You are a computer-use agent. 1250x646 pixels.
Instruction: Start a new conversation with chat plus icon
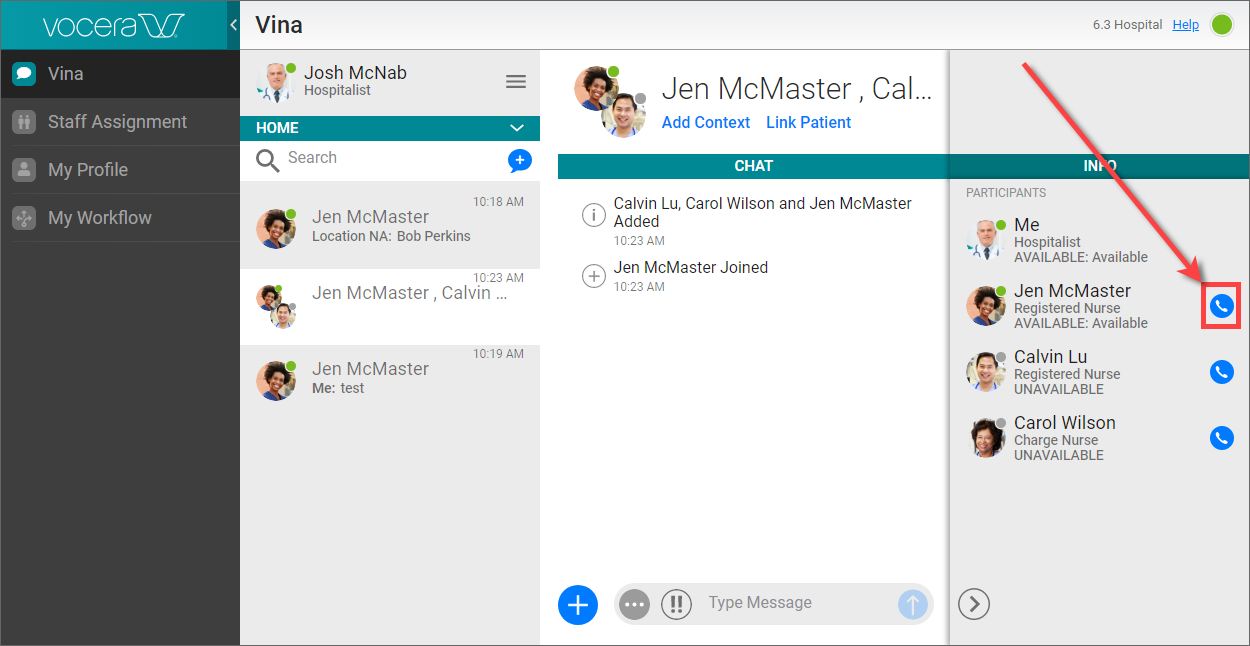pos(519,160)
